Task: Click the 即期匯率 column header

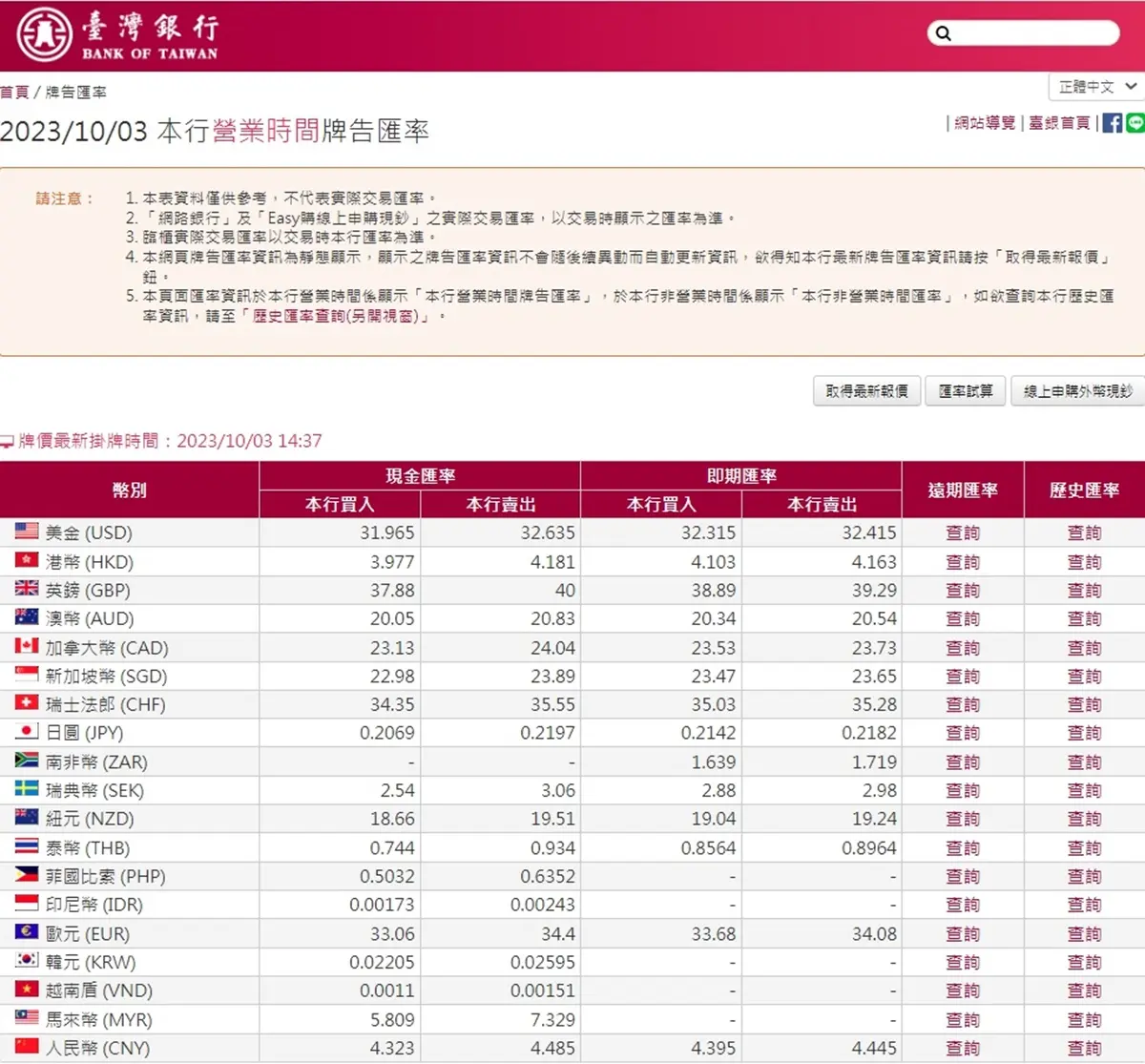Action: (x=741, y=476)
